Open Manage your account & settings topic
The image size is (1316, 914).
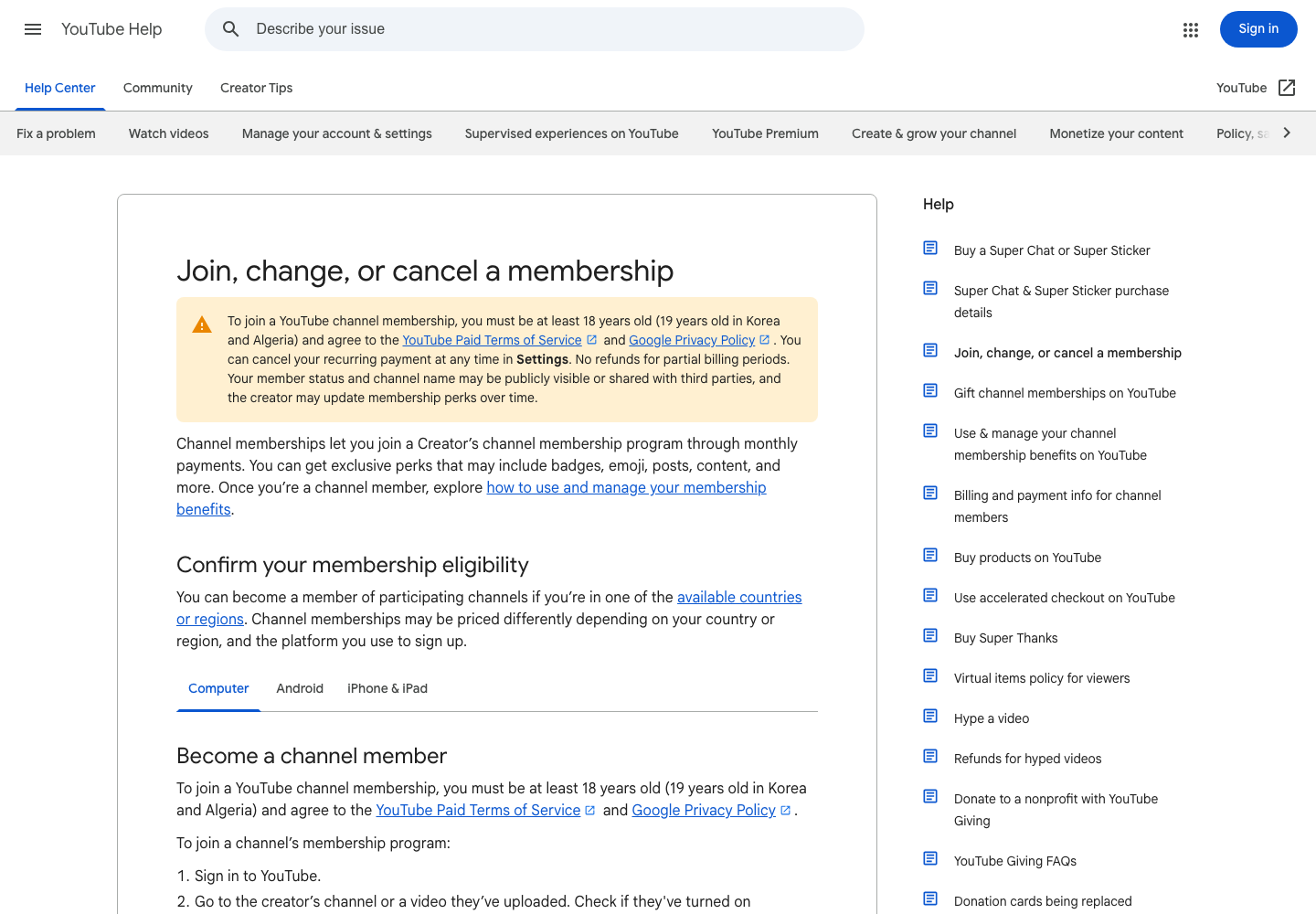[x=337, y=133]
